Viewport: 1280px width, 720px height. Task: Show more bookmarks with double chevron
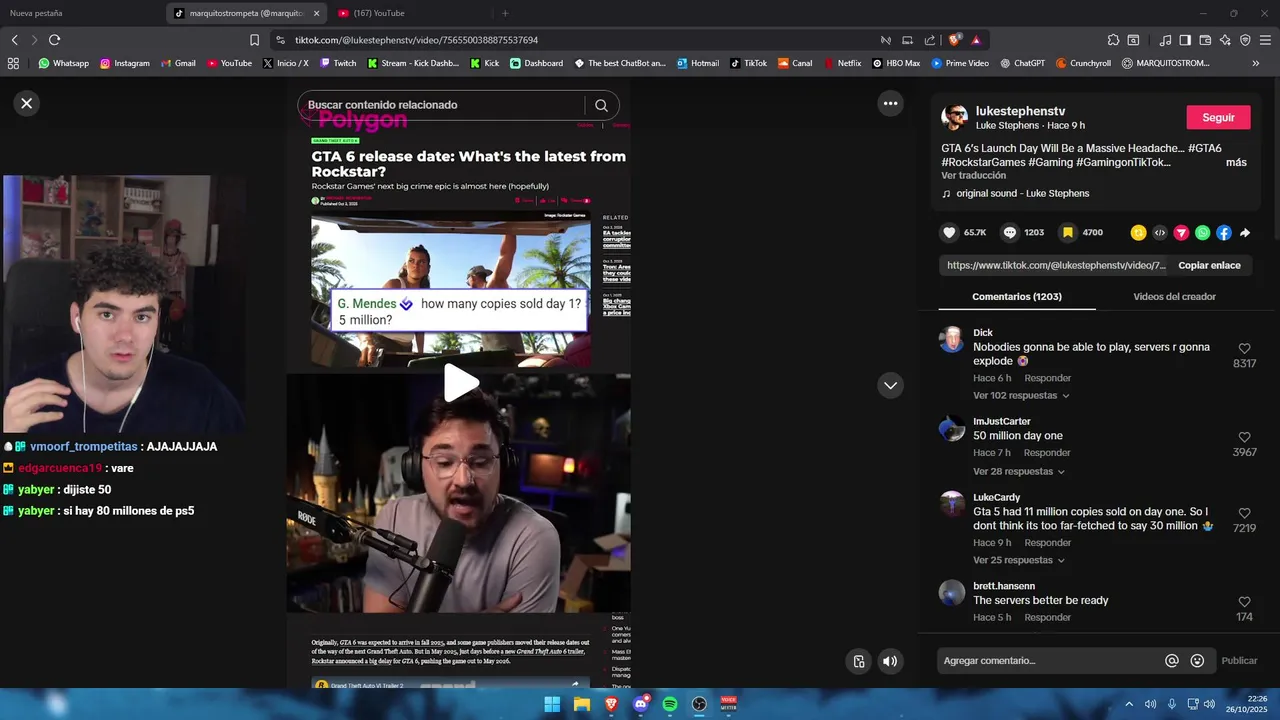(x=1256, y=63)
